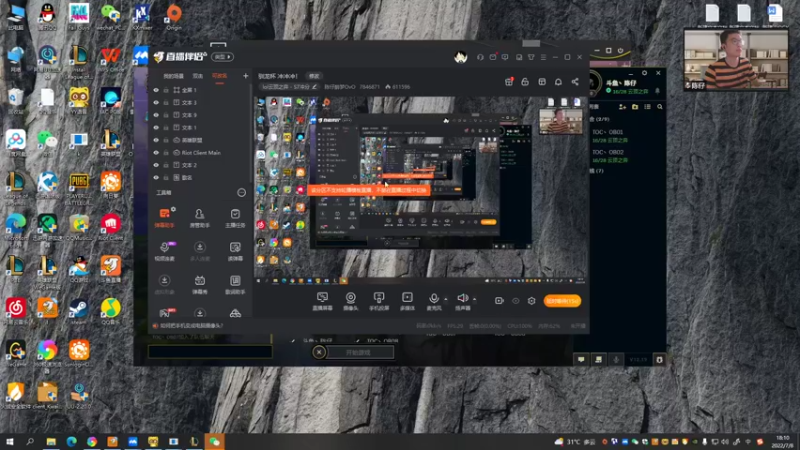Image resolution: width=800 pixels, height=450 pixels.
Task: Expand microphone volume options arrow
Action: (x=445, y=299)
